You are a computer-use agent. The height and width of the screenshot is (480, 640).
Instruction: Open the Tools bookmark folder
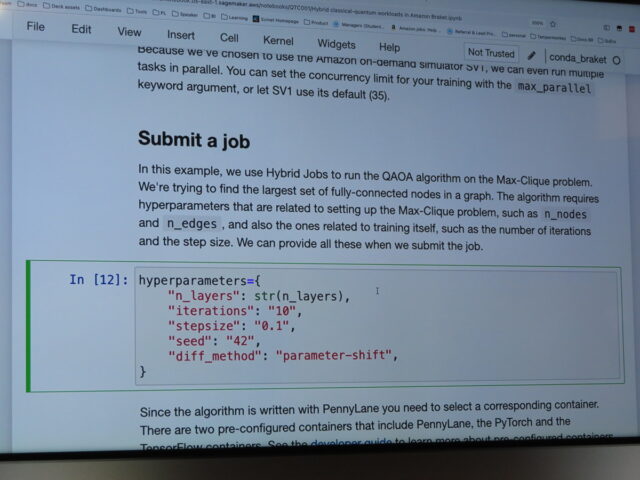(x=137, y=11)
